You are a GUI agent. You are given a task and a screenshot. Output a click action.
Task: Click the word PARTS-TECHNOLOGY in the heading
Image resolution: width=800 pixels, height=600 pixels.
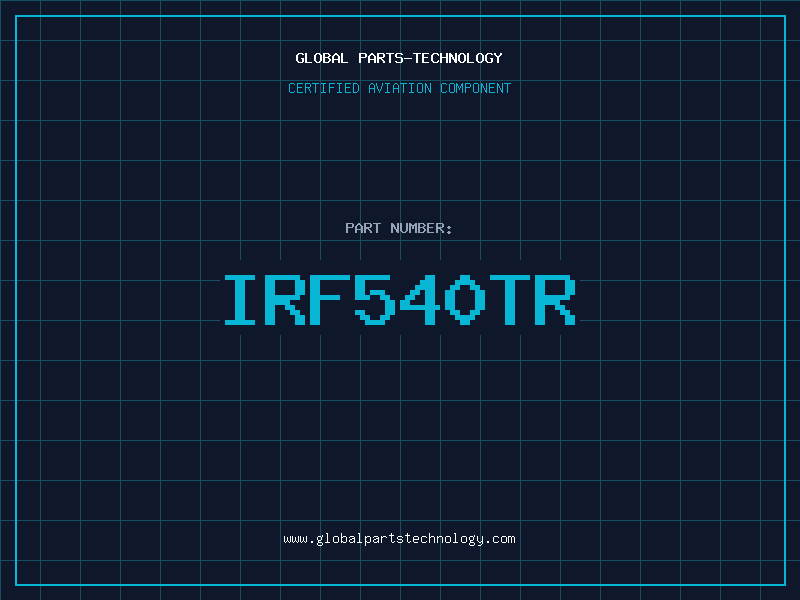tap(429, 58)
